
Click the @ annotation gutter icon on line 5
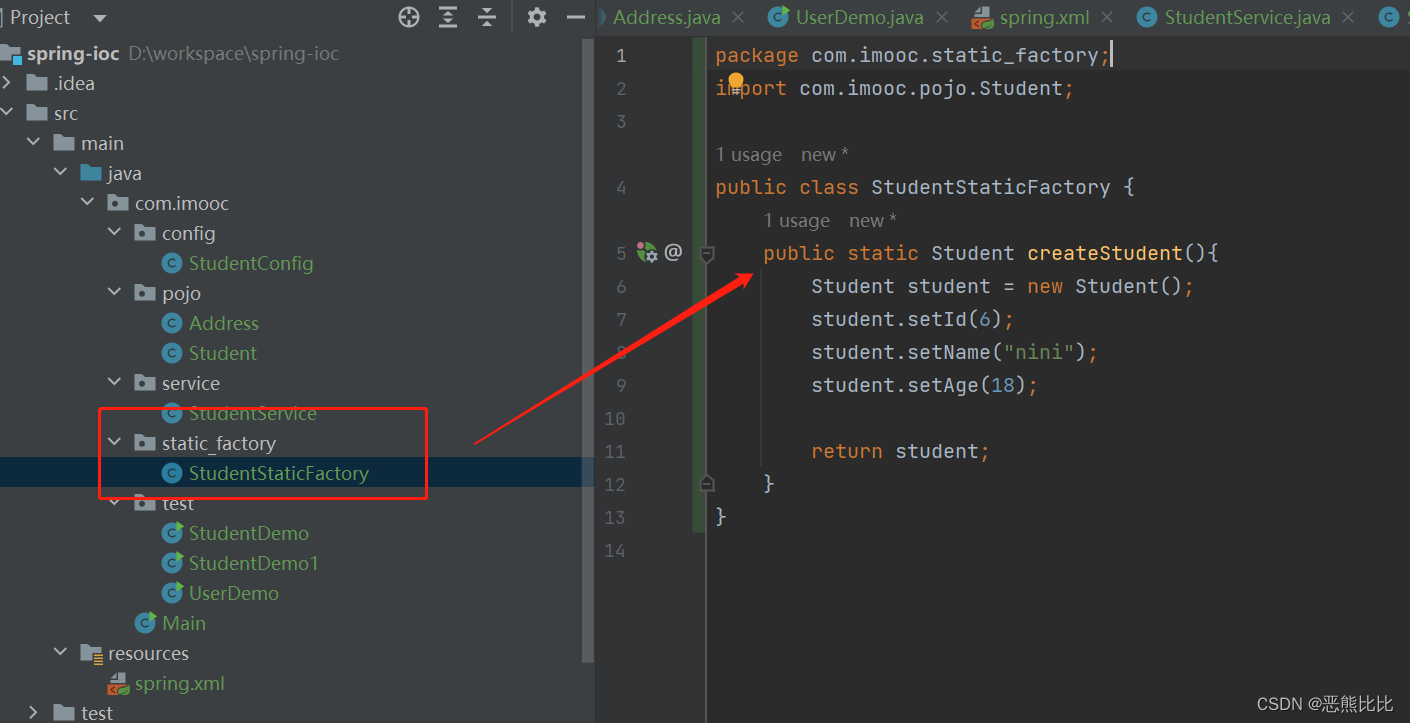(673, 253)
